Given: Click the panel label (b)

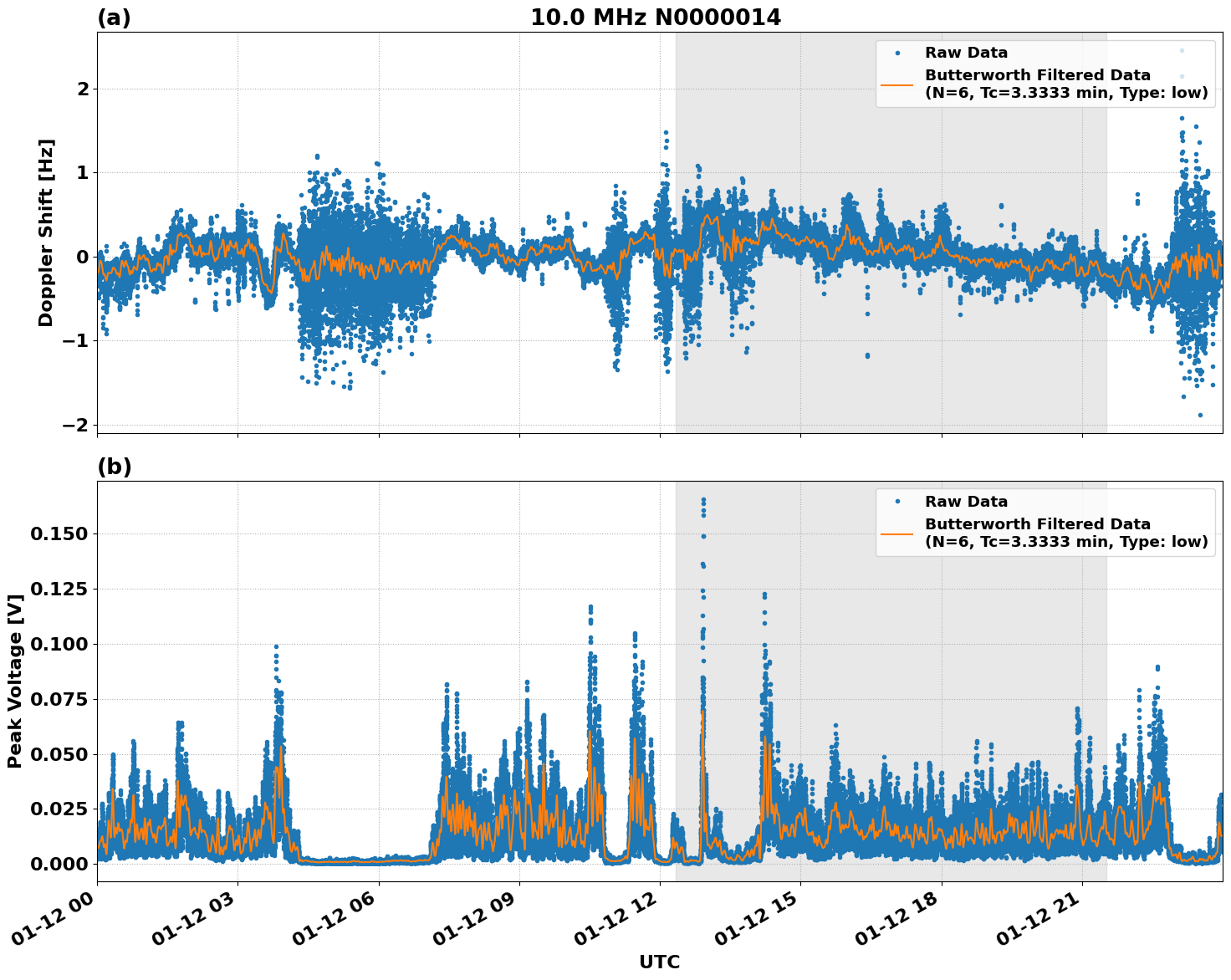Looking at the screenshot, I should [x=115, y=466].
